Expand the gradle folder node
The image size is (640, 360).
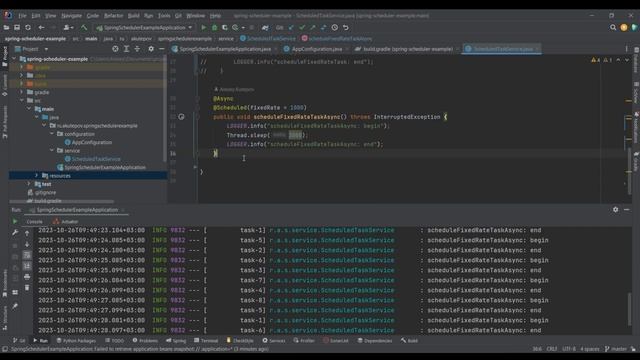(22, 92)
